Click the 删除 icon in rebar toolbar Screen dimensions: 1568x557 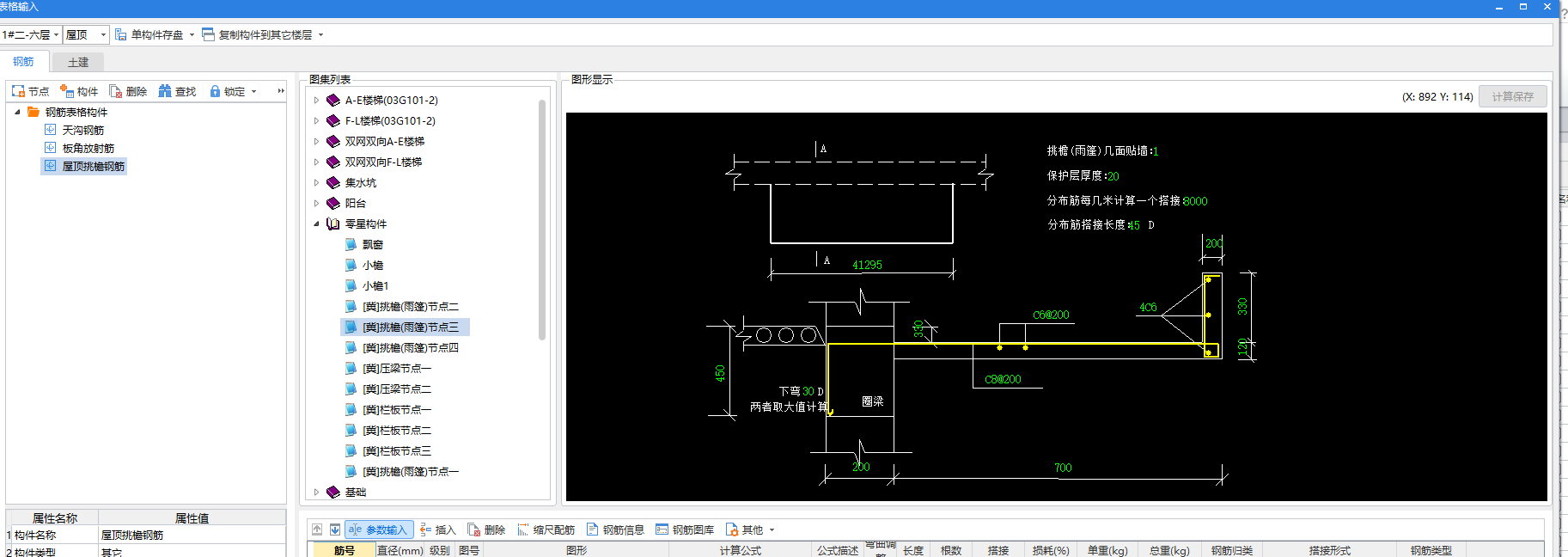pyautogui.click(x=473, y=529)
